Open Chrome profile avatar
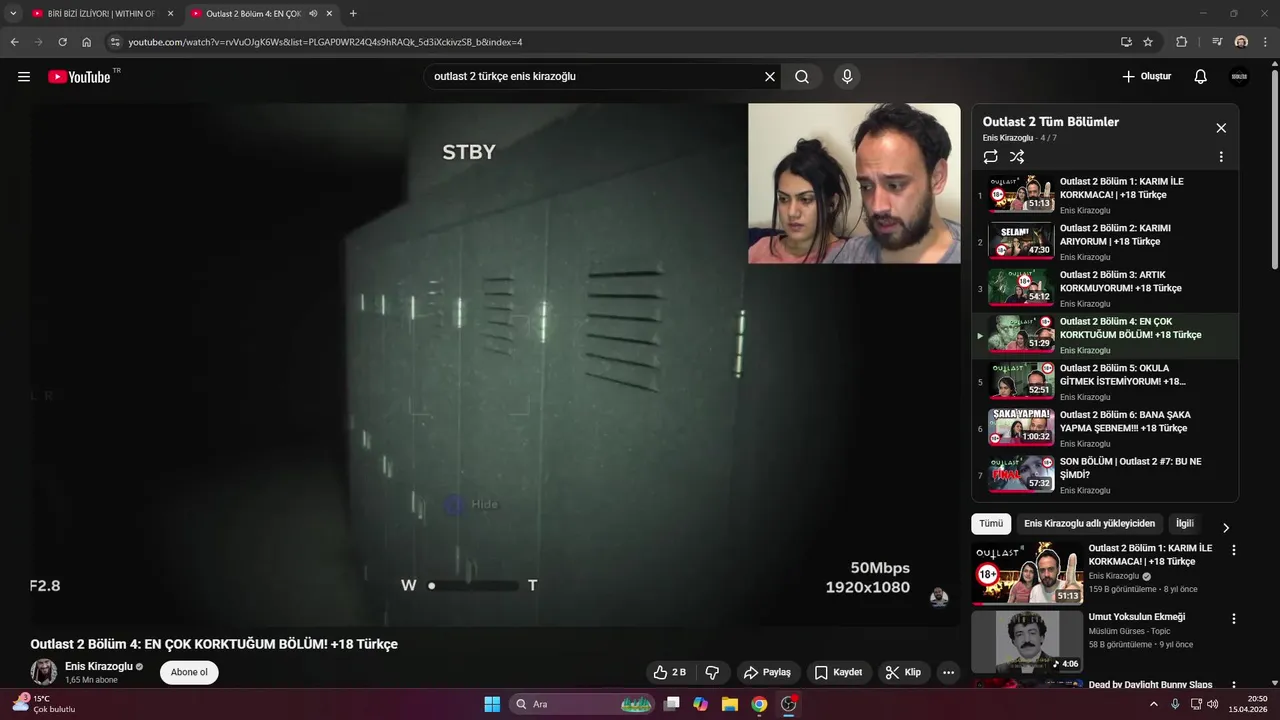The width and height of the screenshot is (1280, 720). point(1241,42)
